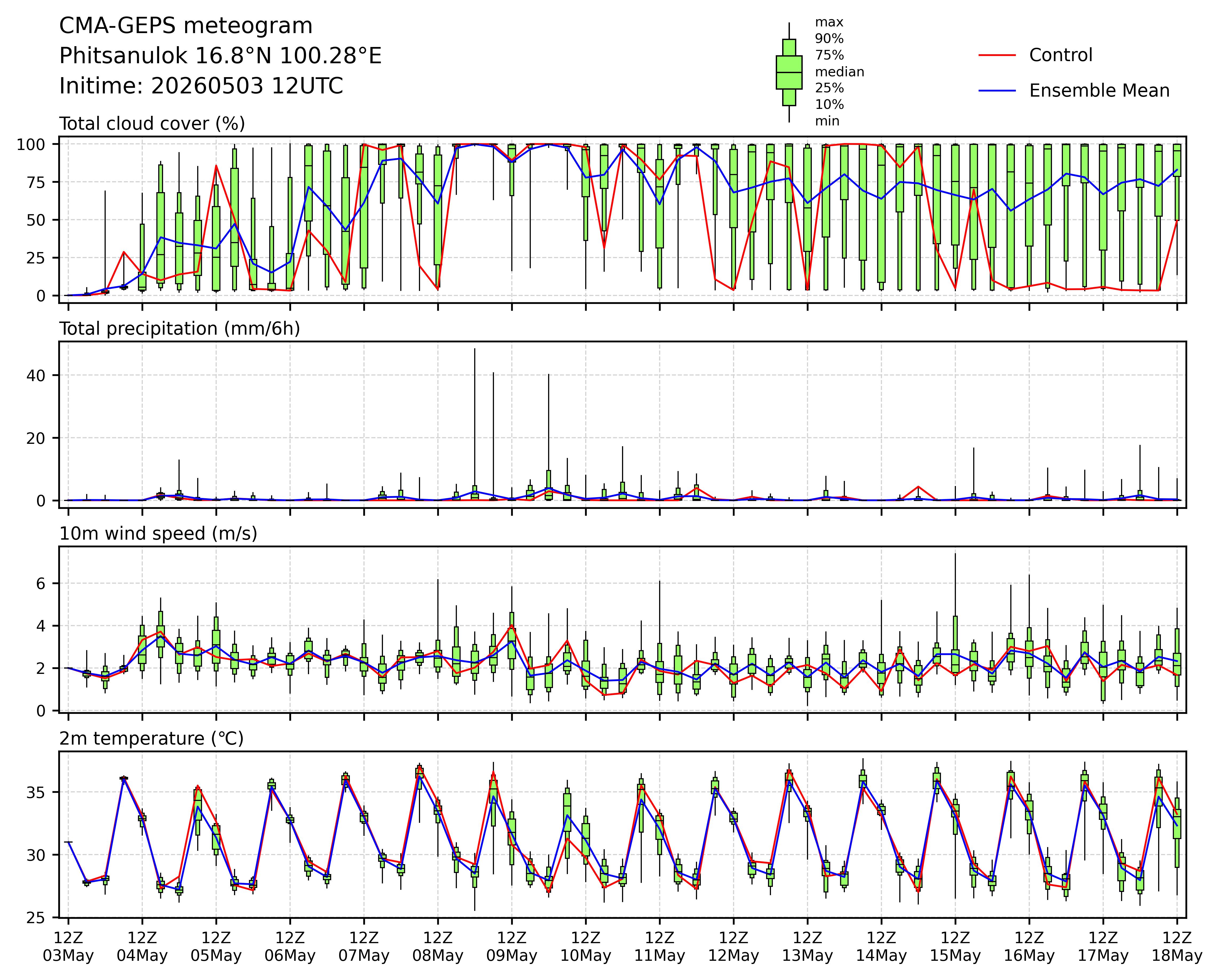Click the 12Z 13May time axis label
The height and width of the screenshot is (980, 1219).
[808, 947]
